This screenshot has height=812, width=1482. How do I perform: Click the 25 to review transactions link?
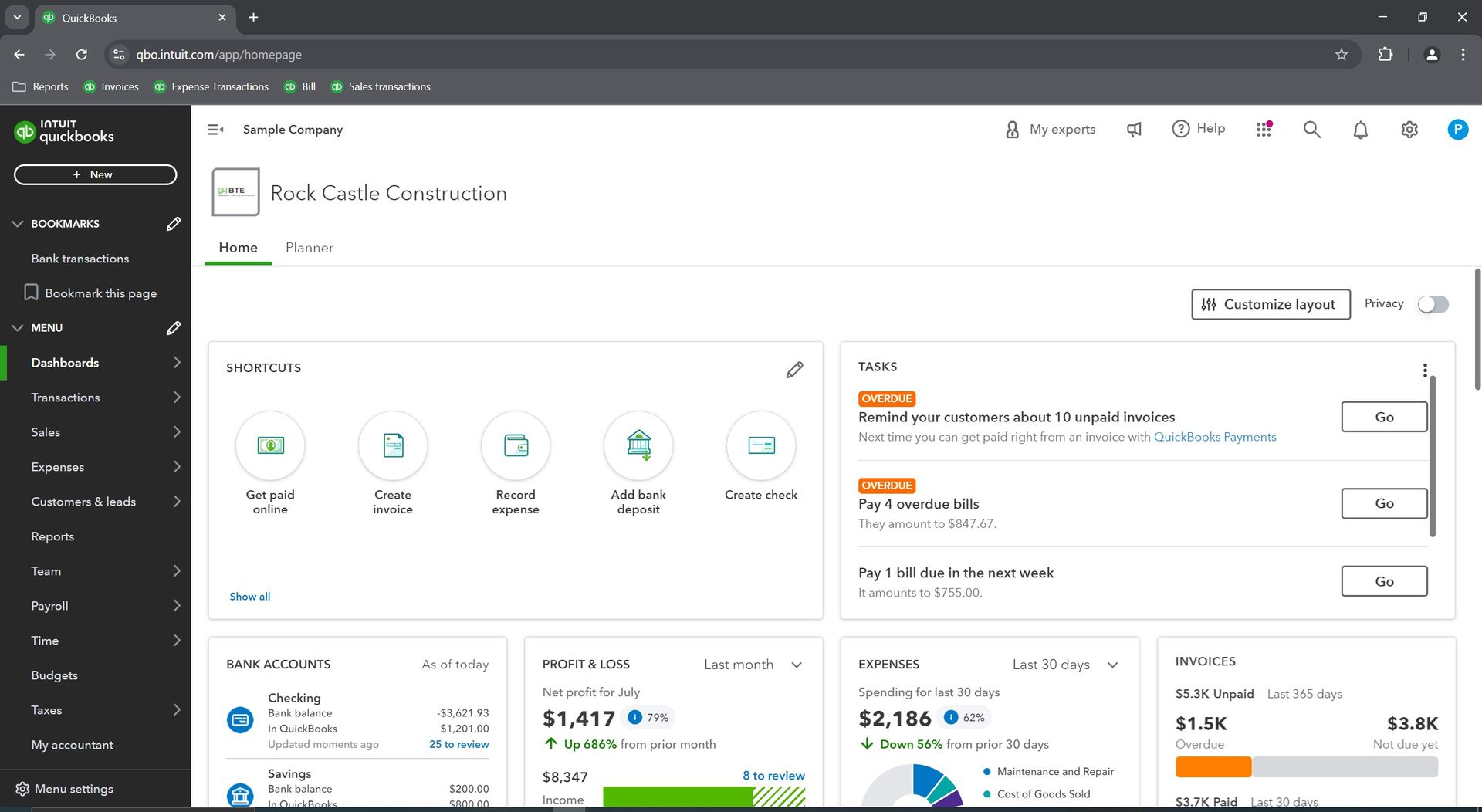[x=458, y=744]
